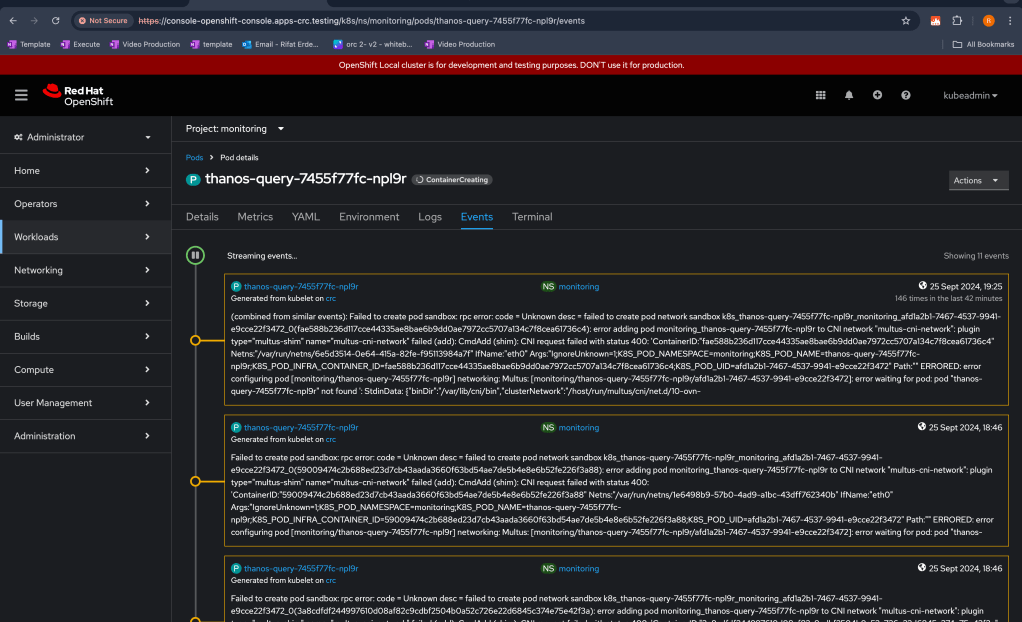Click the pod P badge beside pod title
Screen dimensions: 1022x622
point(193,180)
